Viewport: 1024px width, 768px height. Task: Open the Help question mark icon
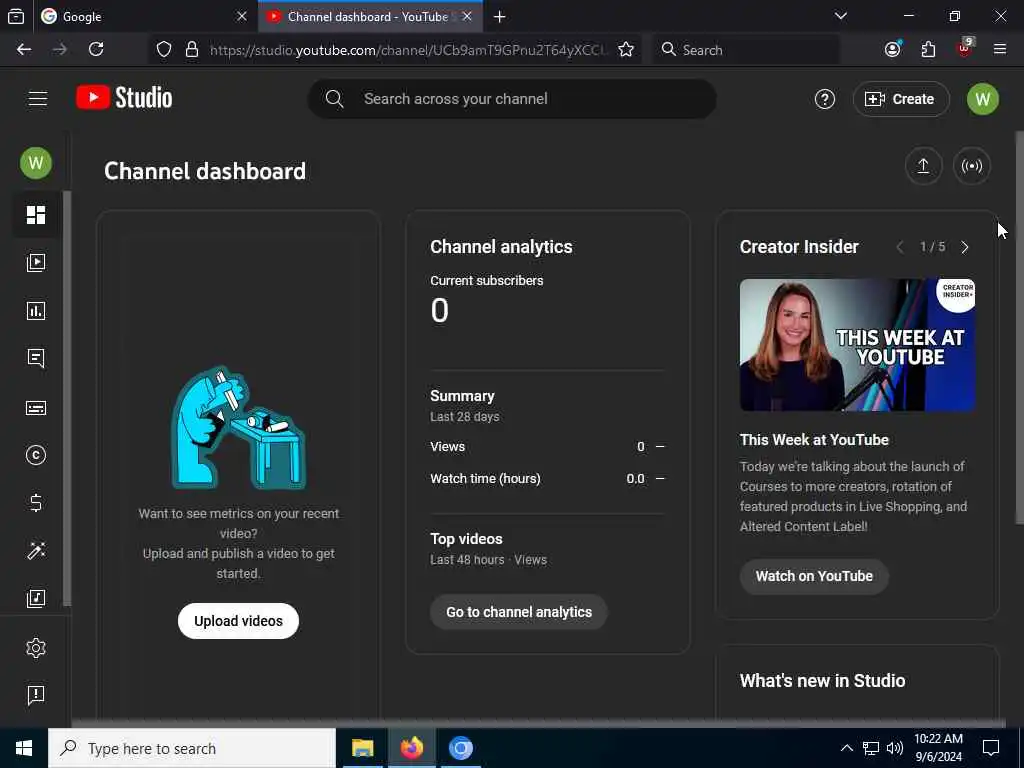click(825, 99)
